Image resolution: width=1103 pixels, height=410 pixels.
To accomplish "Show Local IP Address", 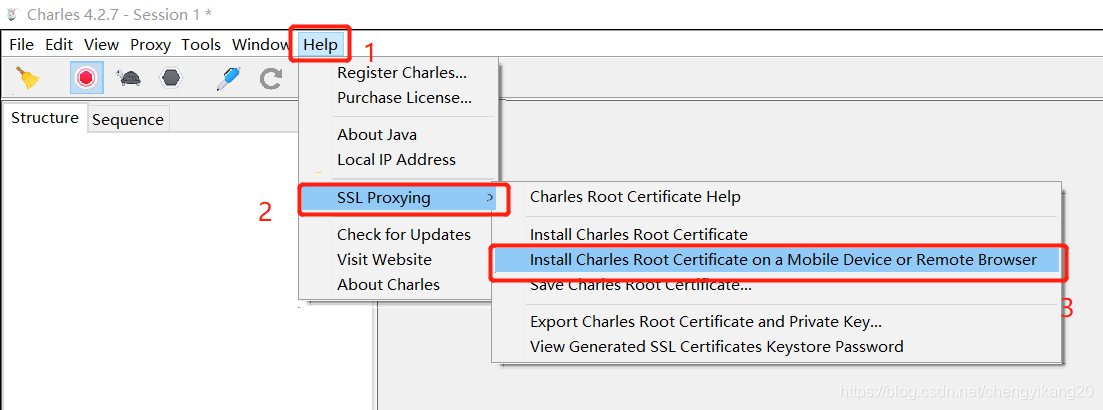I will click(x=396, y=160).
